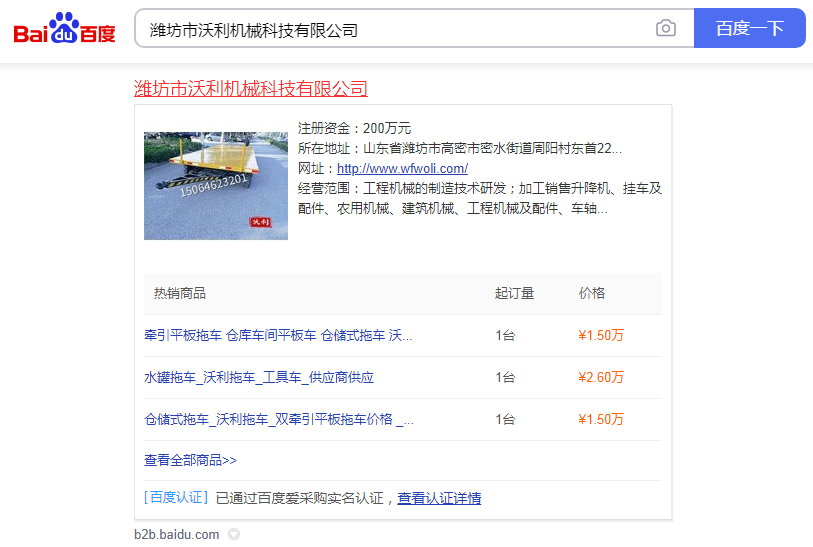Click the shield icon beside b2b.baidu.com
Image resolution: width=813 pixels, height=547 pixels.
[234, 535]
